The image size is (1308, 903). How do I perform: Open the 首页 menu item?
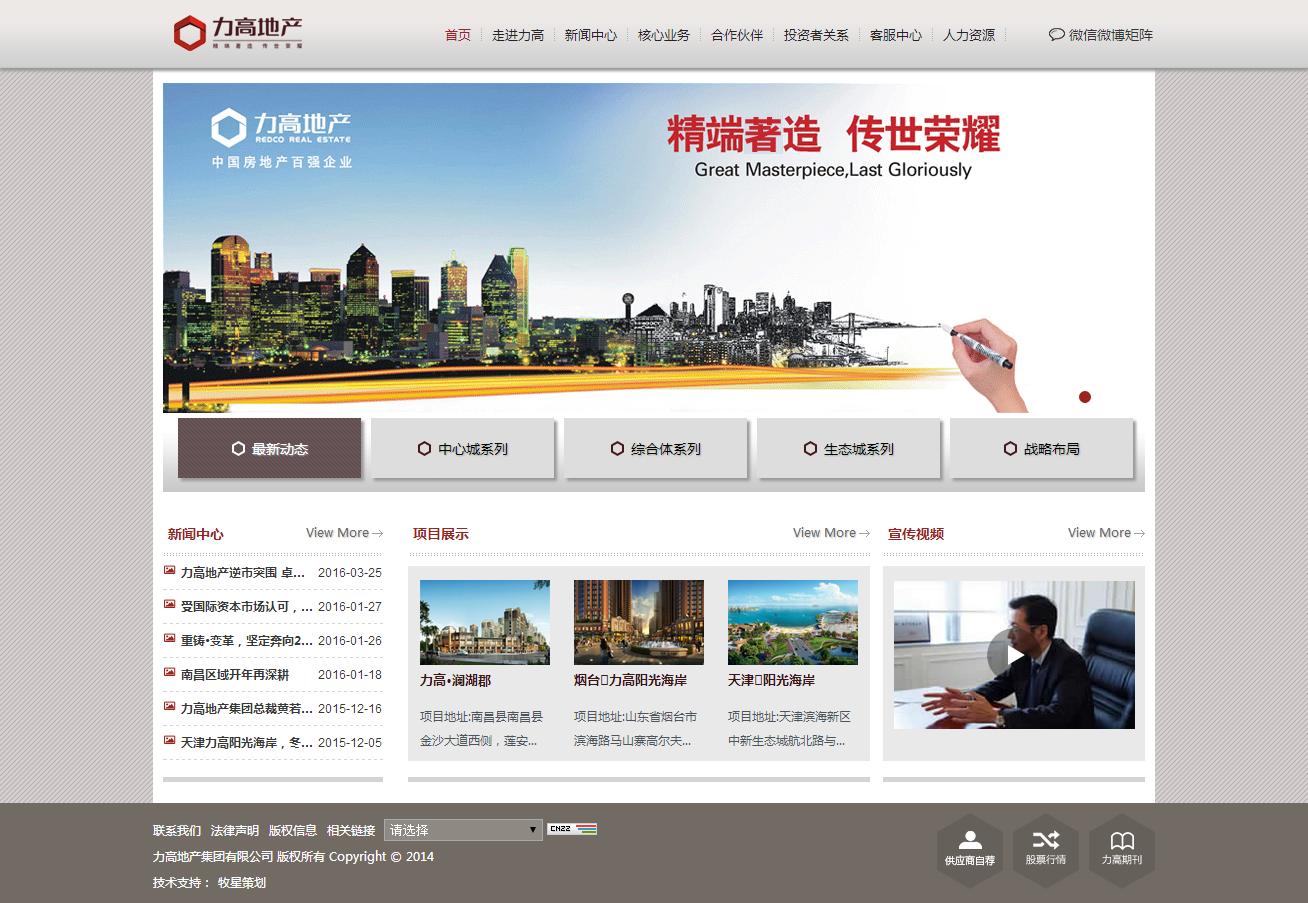458,35
